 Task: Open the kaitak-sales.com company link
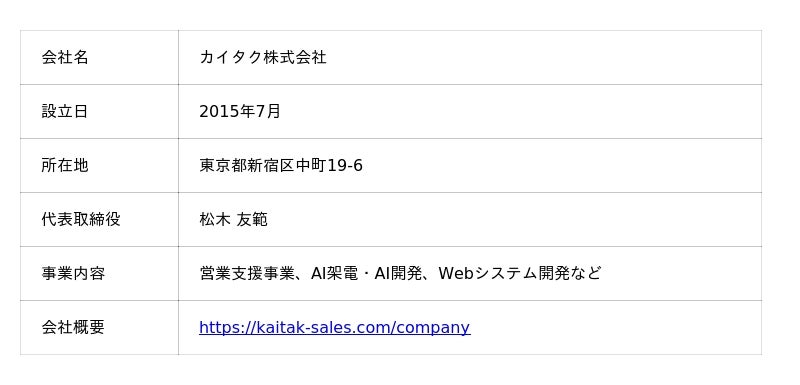pyautogui.click(x=334, y=327)
